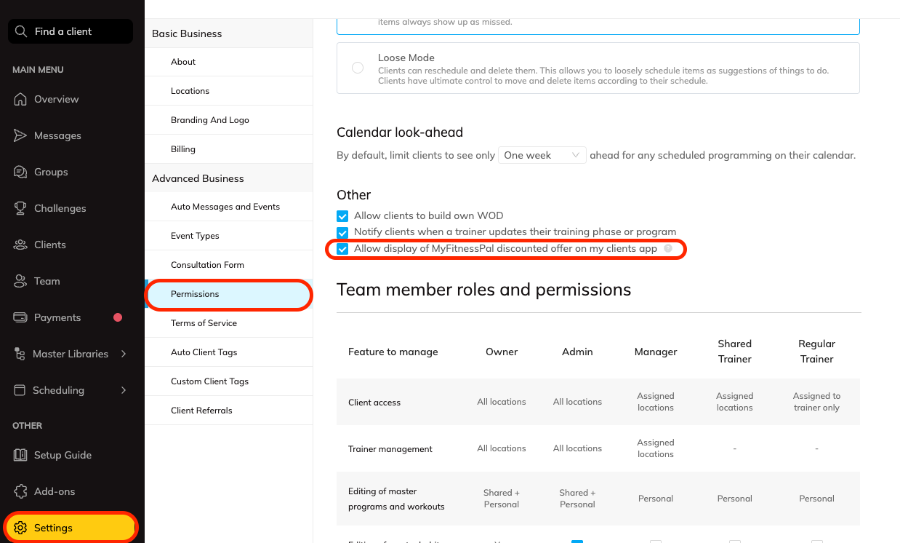This screenshot has width=900, height=543.
Task: Click the Clients people icon
Action: [x=20, y=245]
